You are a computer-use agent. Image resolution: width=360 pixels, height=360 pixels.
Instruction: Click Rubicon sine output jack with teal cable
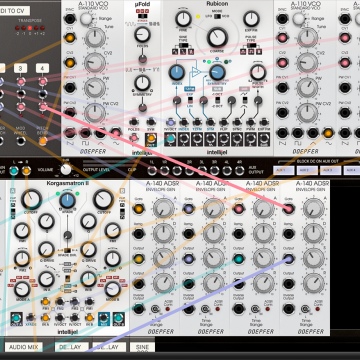(x=170, y=138)
